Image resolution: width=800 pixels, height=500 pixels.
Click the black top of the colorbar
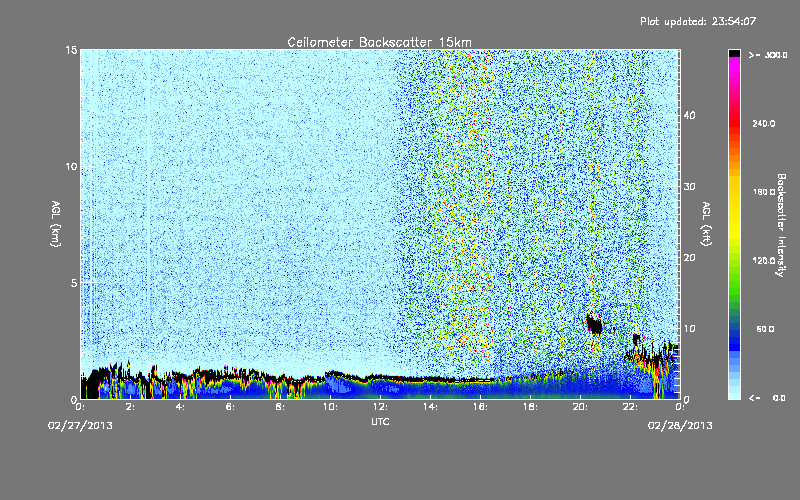(x=734, y=53)
